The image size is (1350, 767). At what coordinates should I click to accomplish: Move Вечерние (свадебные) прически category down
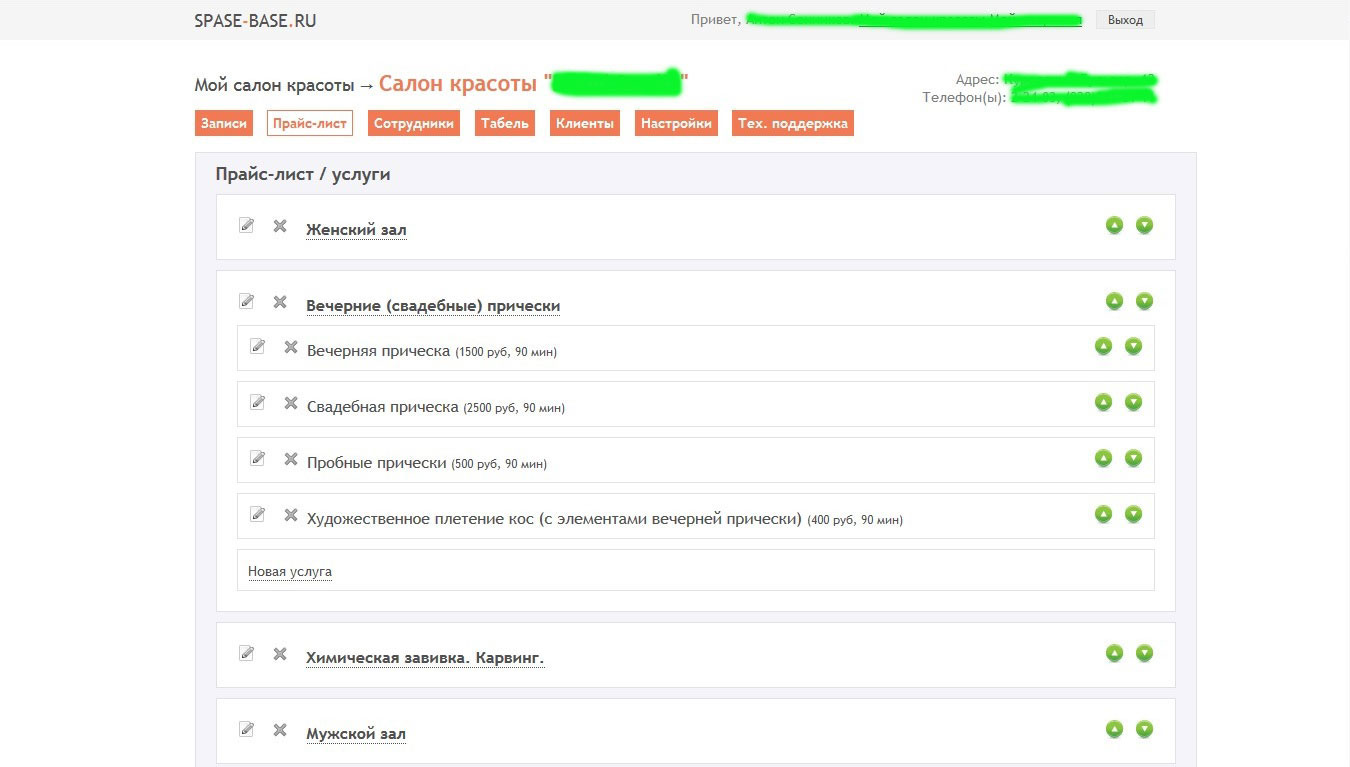click(x=1145, y=301)
